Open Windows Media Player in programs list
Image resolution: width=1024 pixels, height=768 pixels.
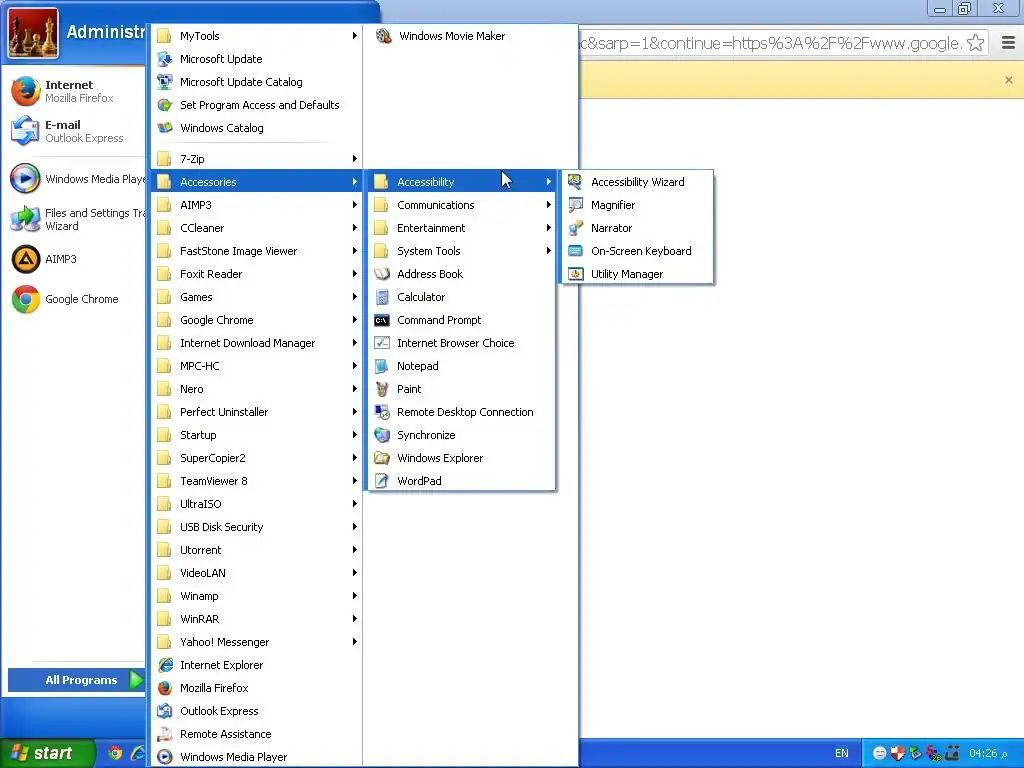pos(257,757)
